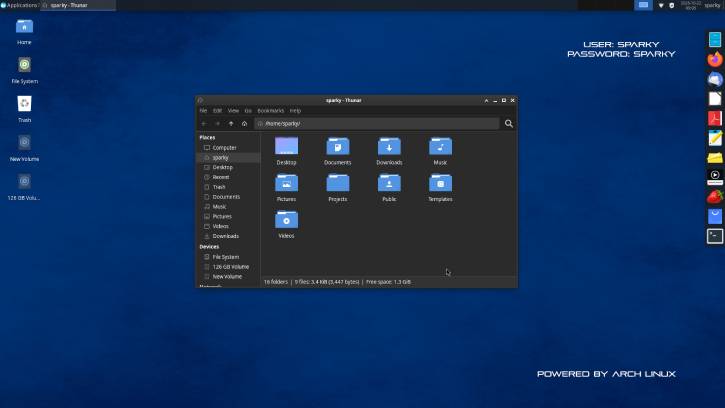Select Documents in the Places sidebar
The height and width of the screenshot is (408, 725).
coord(226,197)
